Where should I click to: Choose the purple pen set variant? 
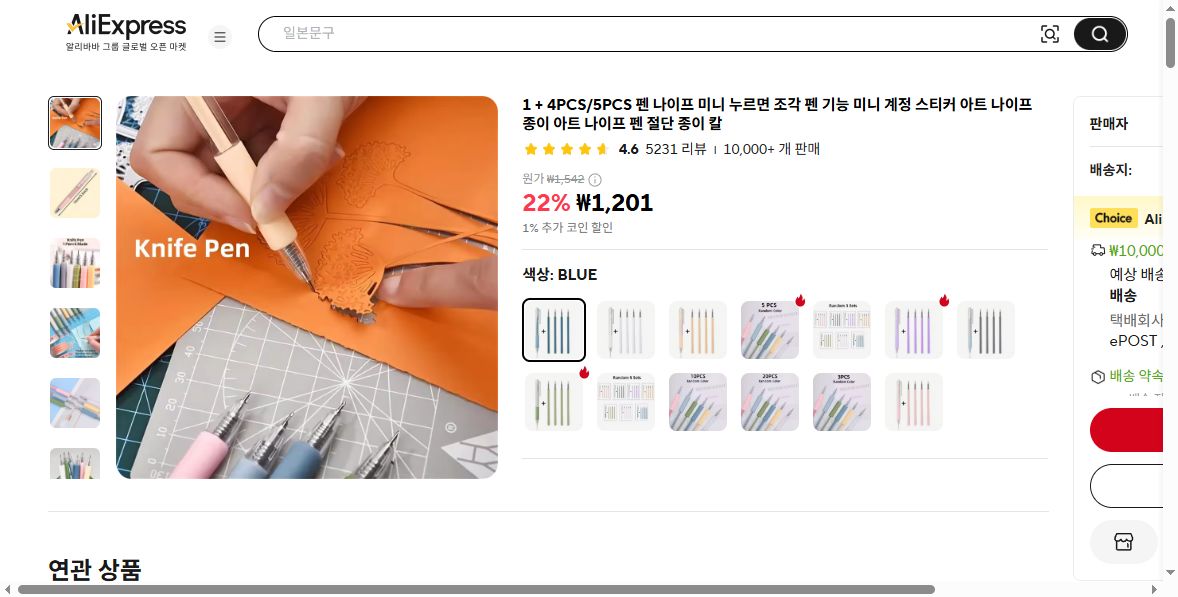point(914,330)
